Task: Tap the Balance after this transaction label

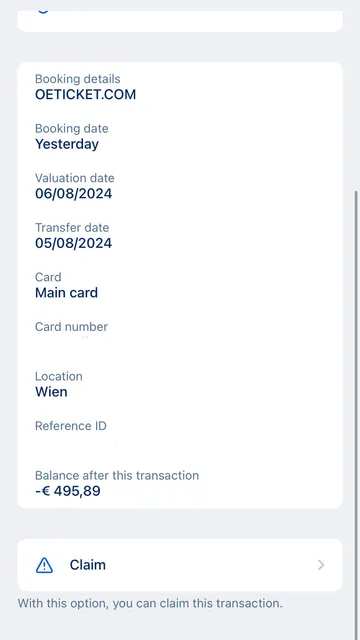Action: (117, 476)
